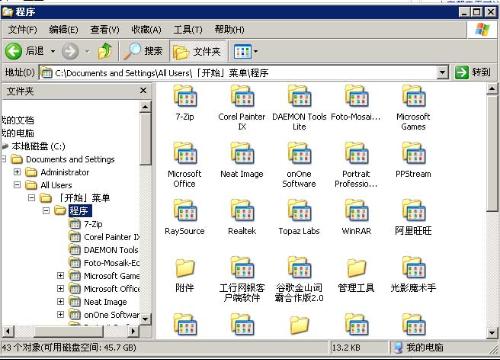Screen dimensions: 500x360
Task: Open the 管理工具 folder icon
Action: coord(357,268)
